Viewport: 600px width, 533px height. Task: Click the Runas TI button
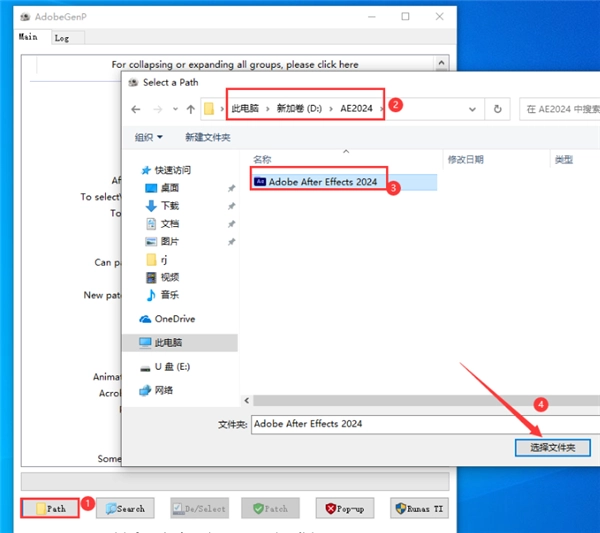click(x=419, y=508)
